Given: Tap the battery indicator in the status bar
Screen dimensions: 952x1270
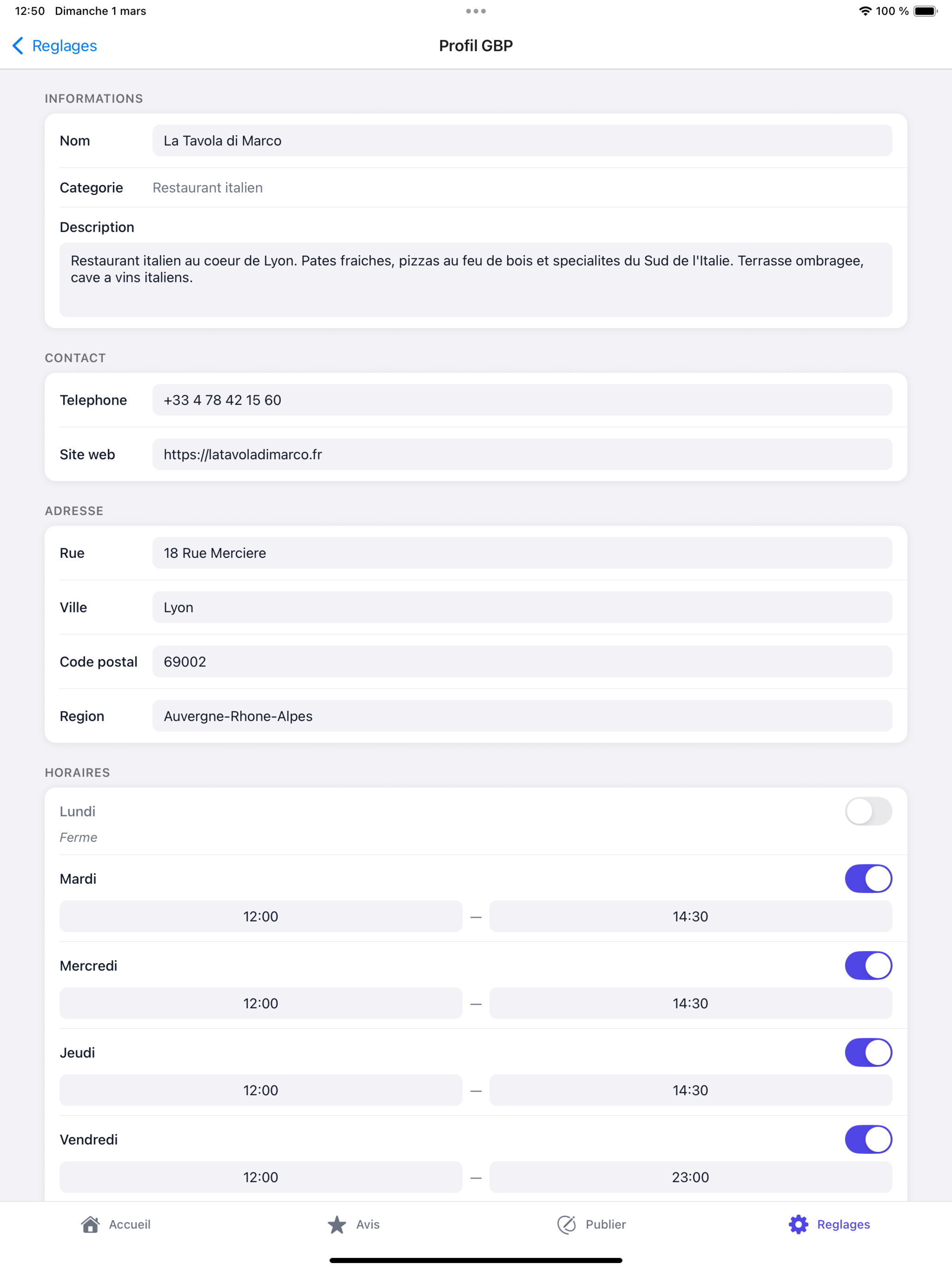Looking at the screenshot, I should tap(925, 10).
